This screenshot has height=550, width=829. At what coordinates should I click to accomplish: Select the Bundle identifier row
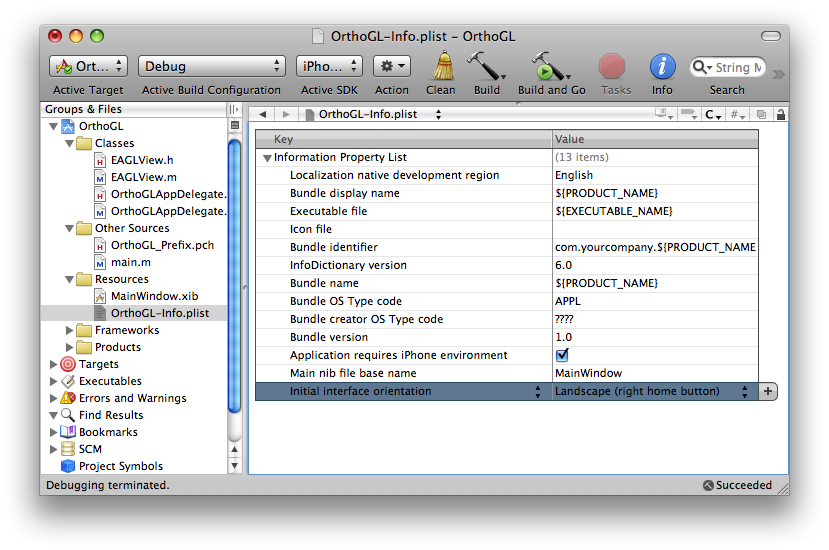point(506,247)
